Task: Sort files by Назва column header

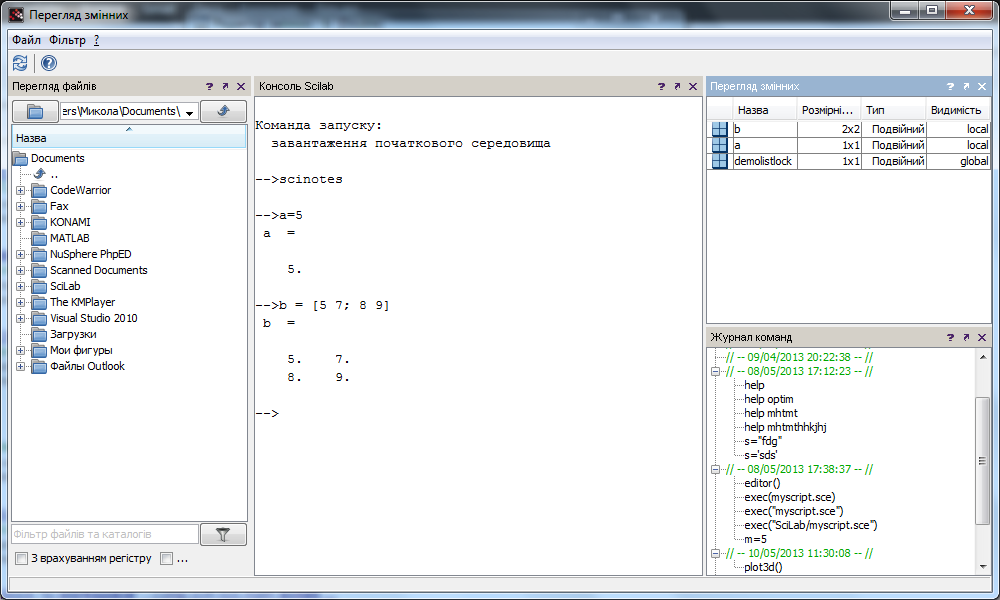Action: [129, 137]
